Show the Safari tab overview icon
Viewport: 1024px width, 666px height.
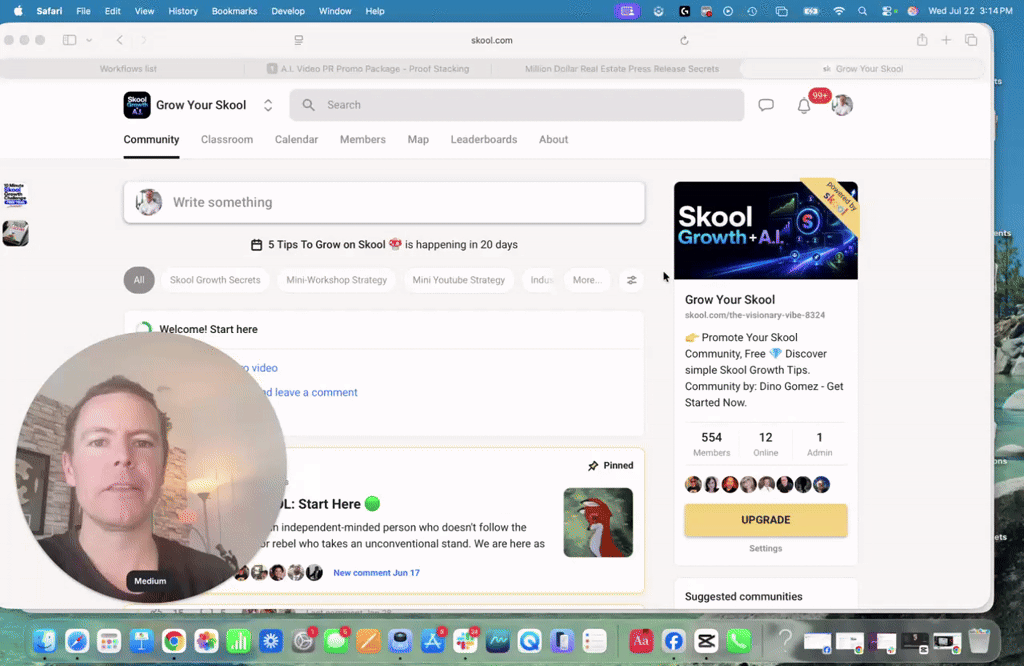(x=971, y=40)
